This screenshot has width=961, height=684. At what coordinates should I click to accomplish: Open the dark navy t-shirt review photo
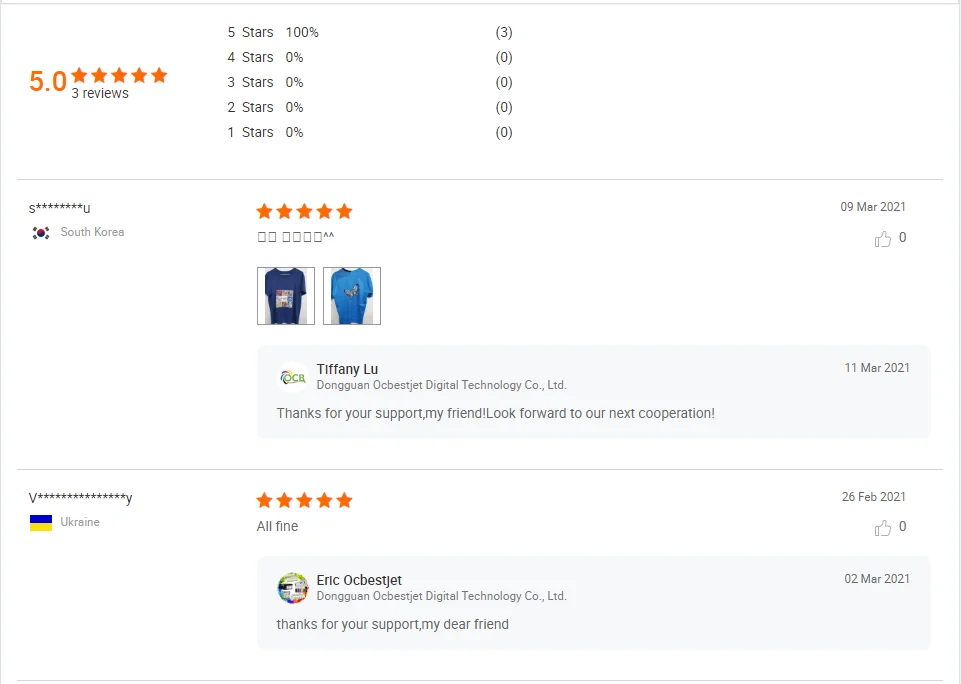click(x=286, y=296)
